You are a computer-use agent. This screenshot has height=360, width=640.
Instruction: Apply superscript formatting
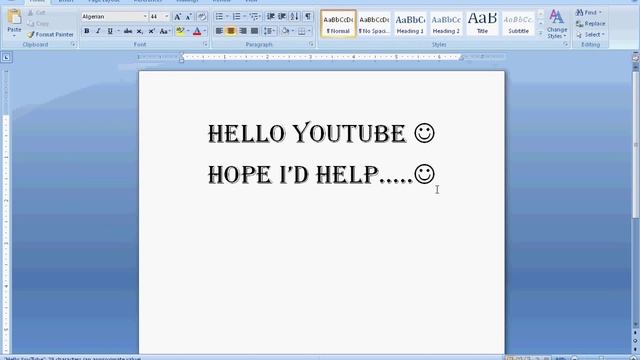(x=151, y=31)
